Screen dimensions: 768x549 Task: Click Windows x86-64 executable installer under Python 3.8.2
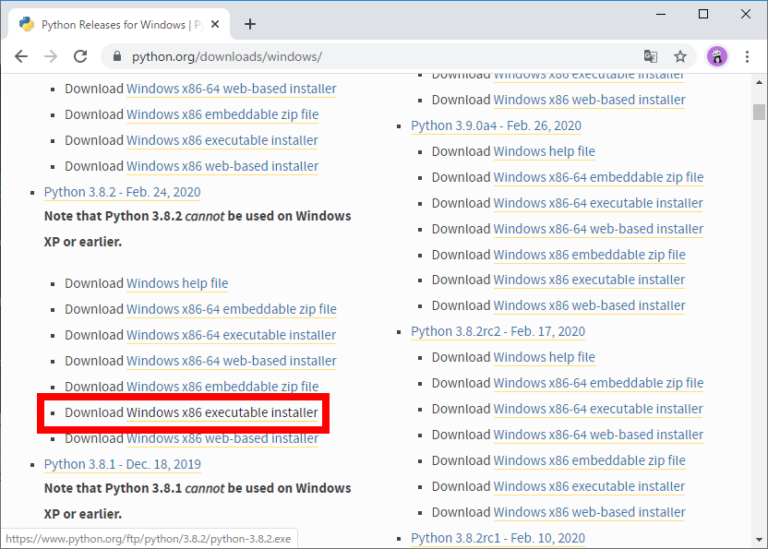231,335
